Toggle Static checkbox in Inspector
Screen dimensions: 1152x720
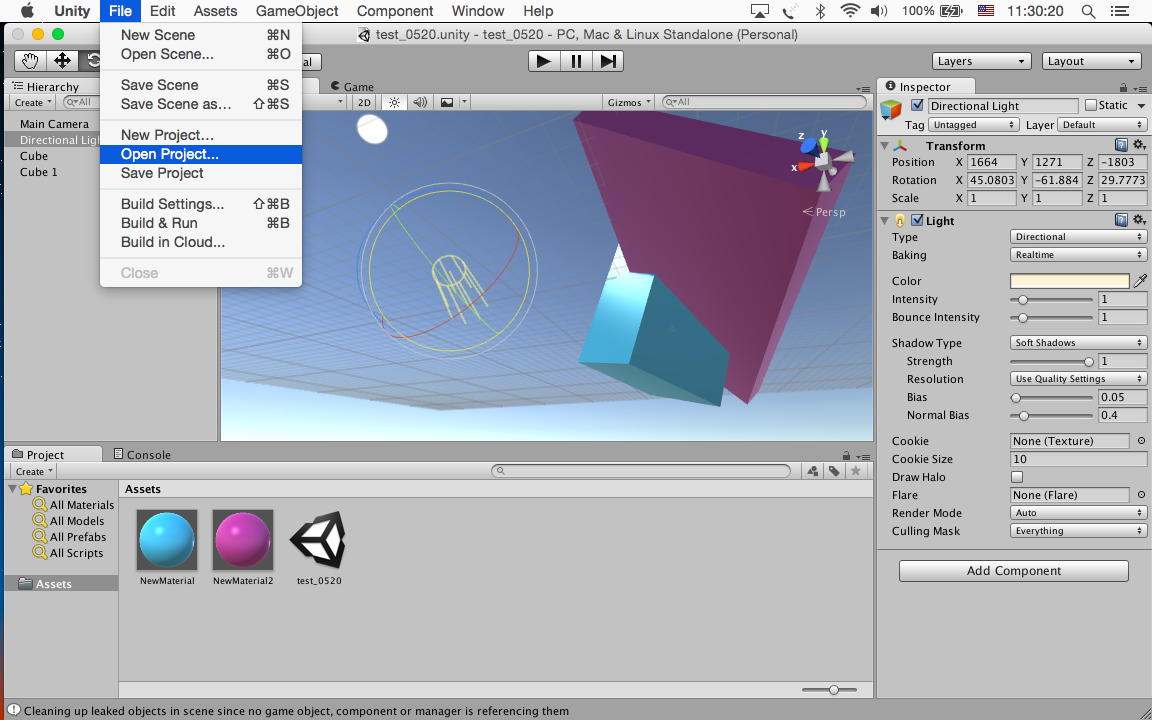(x=1090, y=105)
